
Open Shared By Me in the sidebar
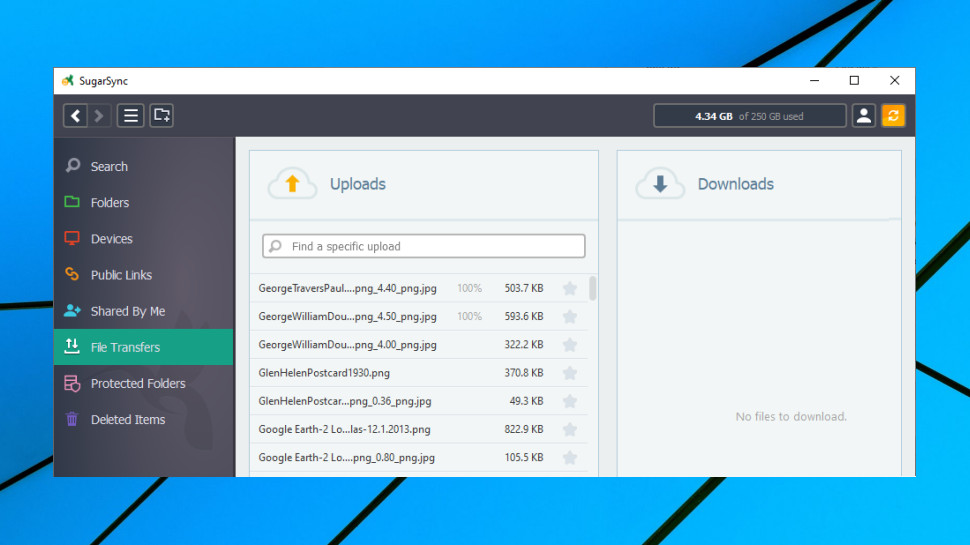point(144,311)
